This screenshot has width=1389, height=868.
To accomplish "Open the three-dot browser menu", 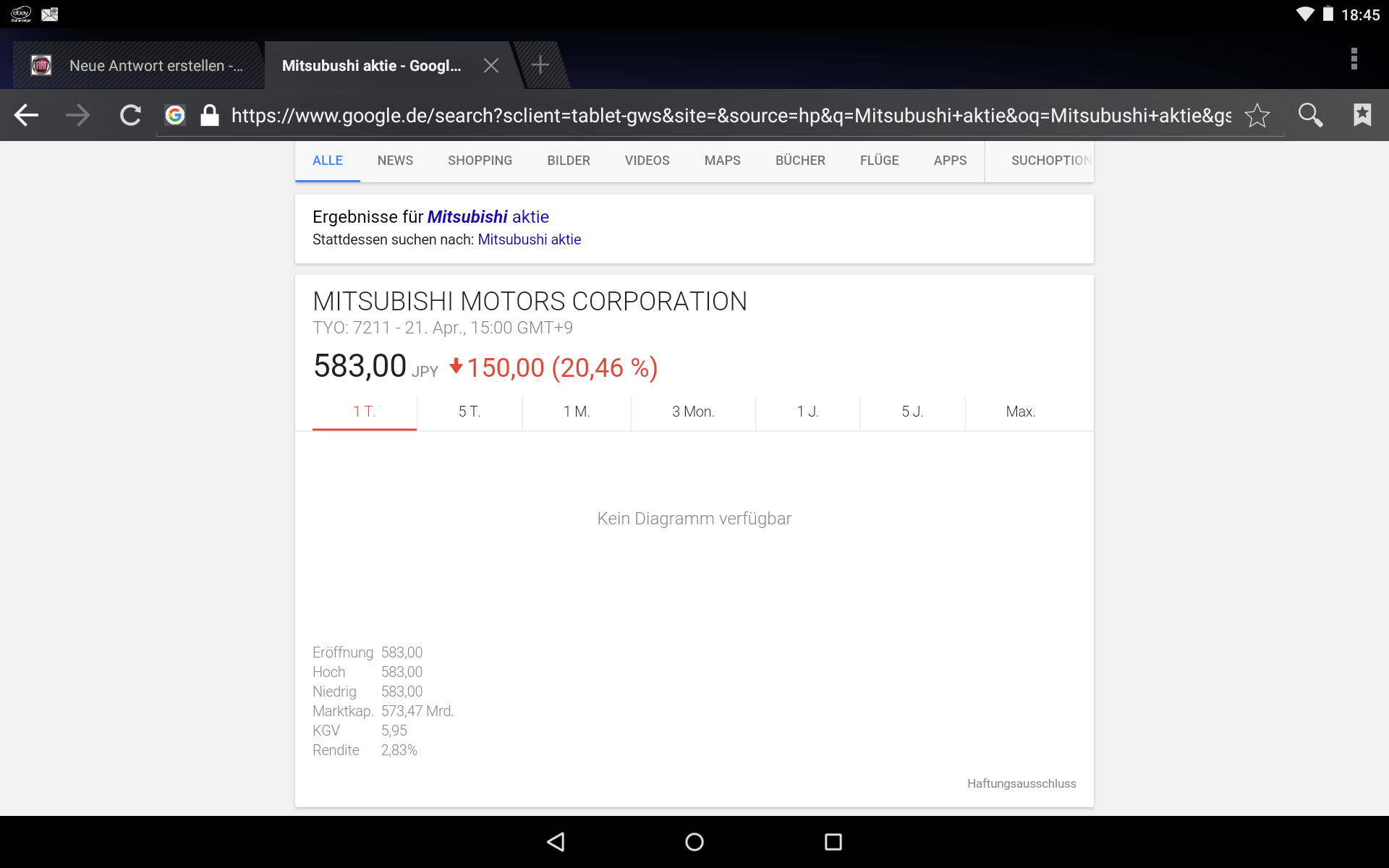I will coord(1354,59).
